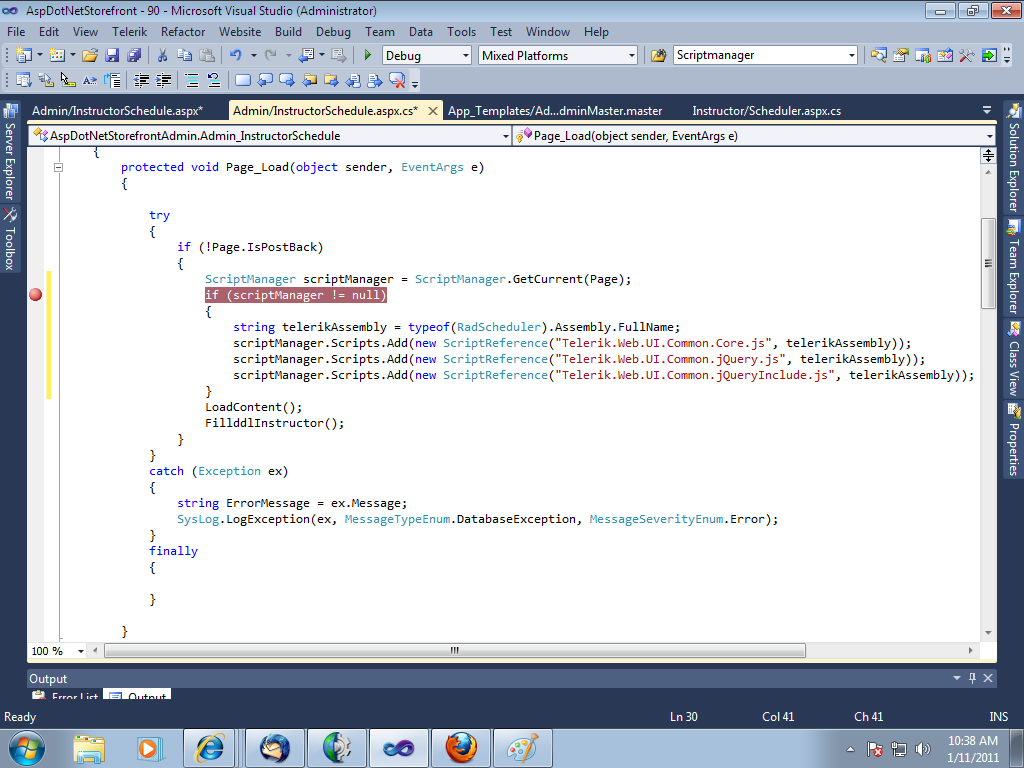
Task: Toggle auto-hide pin on Output panel
Action: (970, 679)
